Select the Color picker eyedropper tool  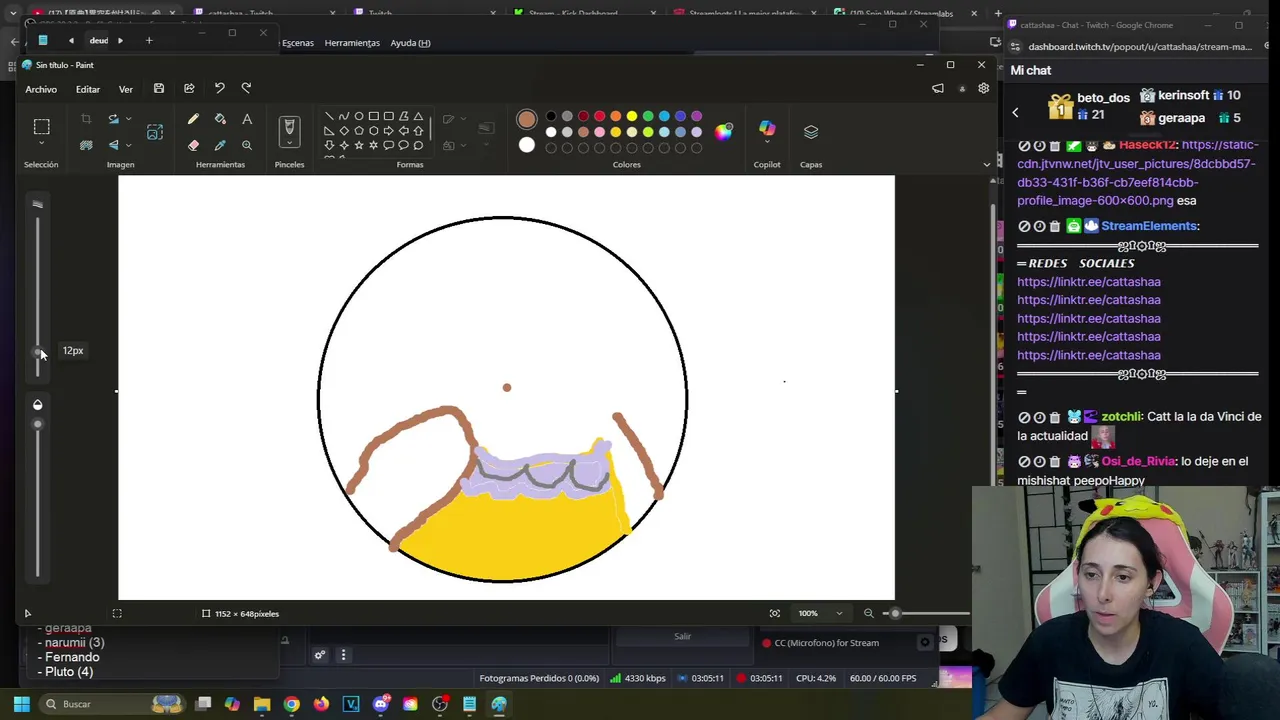pyautogui.click(x=220, y=145)
